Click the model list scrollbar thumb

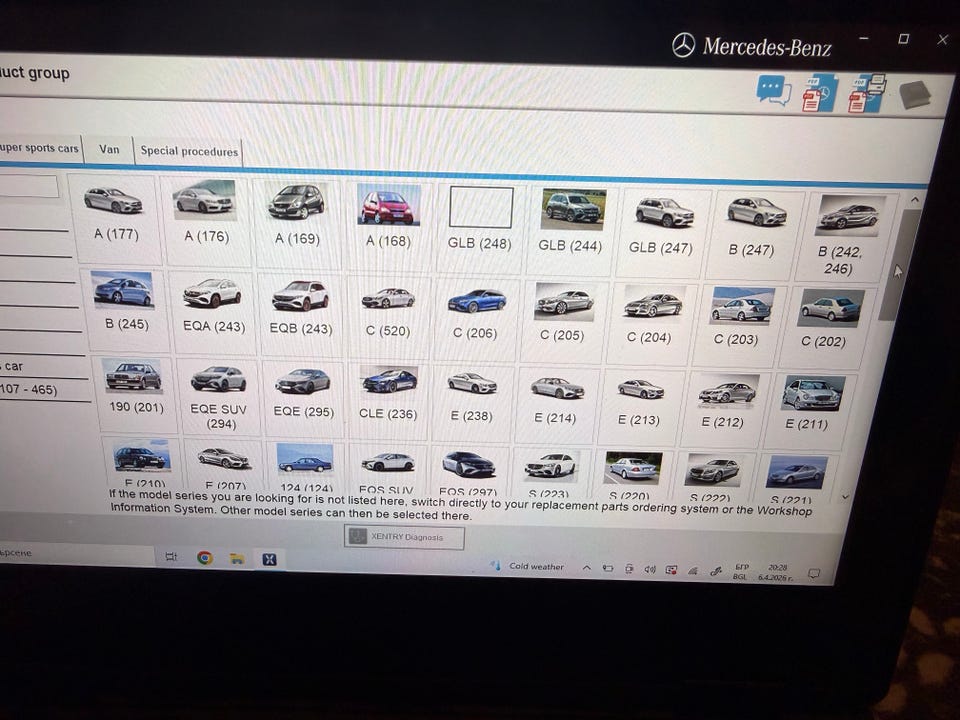tap(899, 264)
